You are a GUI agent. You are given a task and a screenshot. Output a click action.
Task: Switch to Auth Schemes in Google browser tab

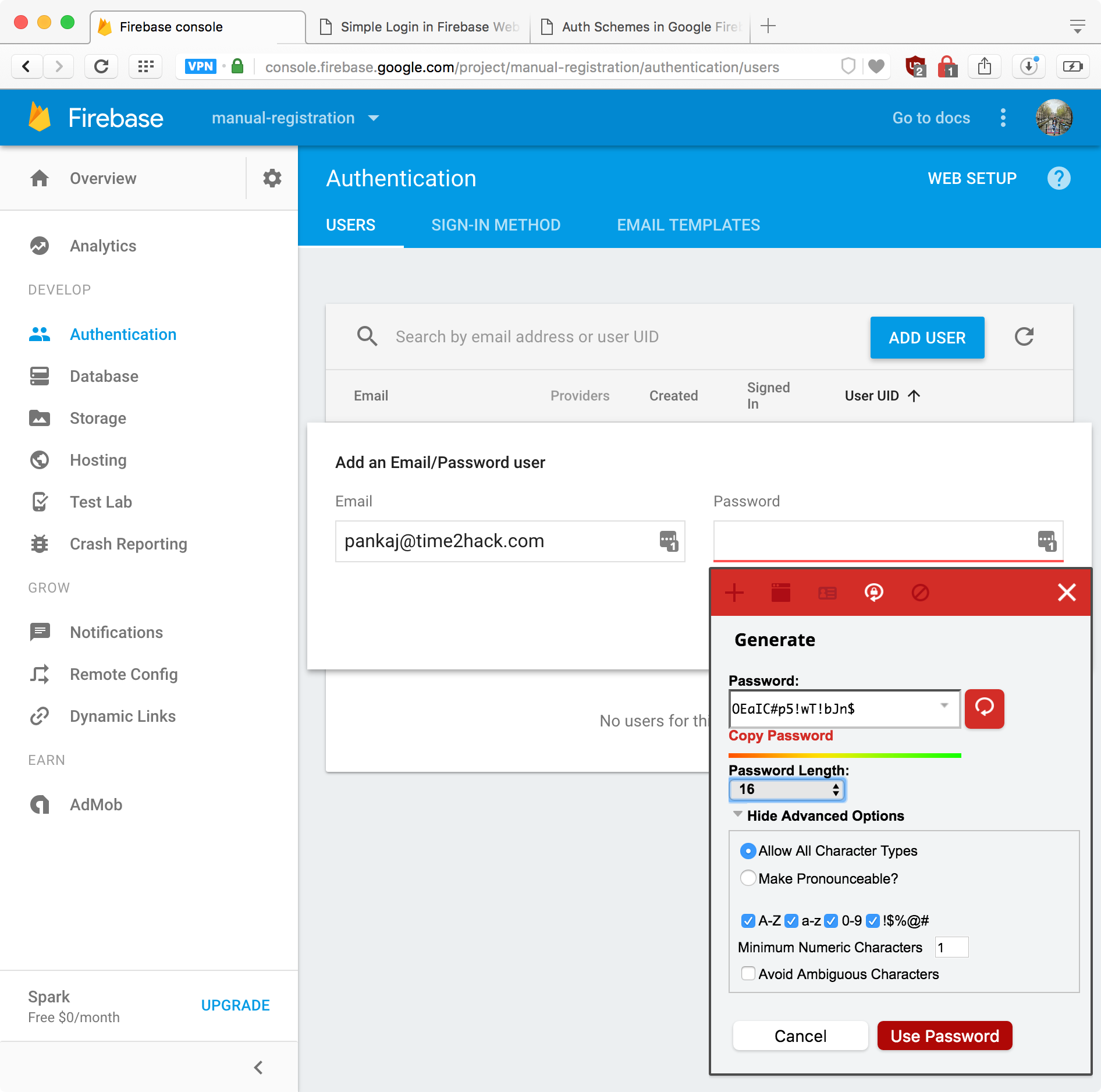point(641,27)
